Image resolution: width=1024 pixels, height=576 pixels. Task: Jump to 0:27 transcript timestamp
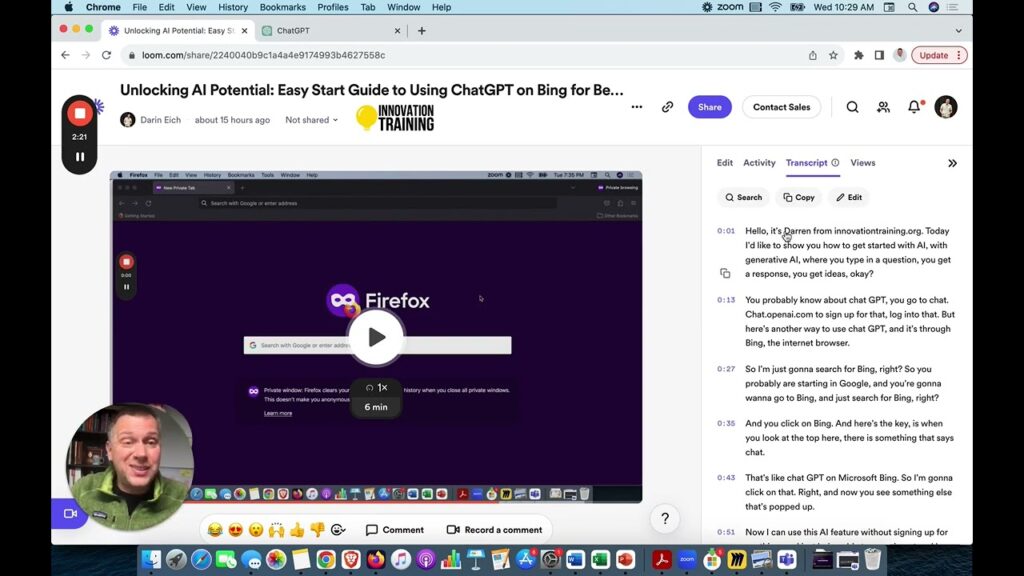click(725, 369)
